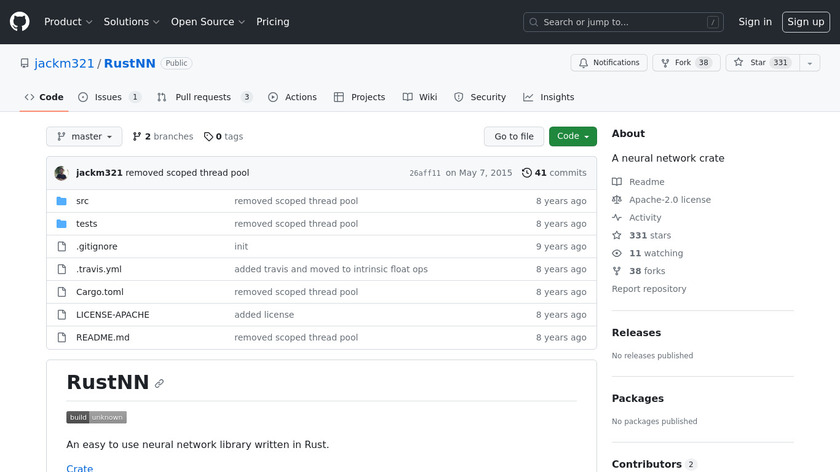Open the RustNN repository name link

[130, 63]
